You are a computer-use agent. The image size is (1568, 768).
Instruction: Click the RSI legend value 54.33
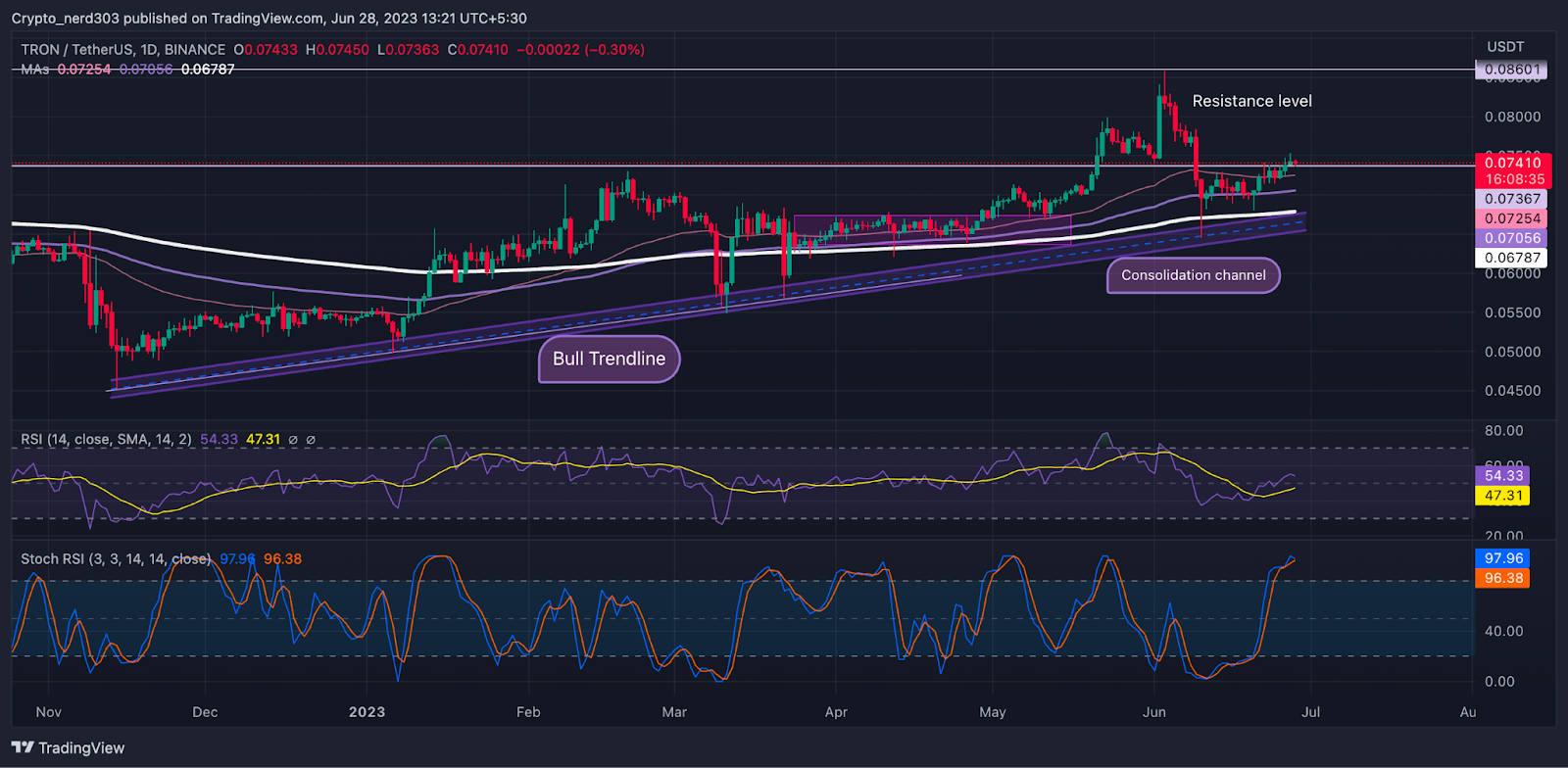point(219,440)
